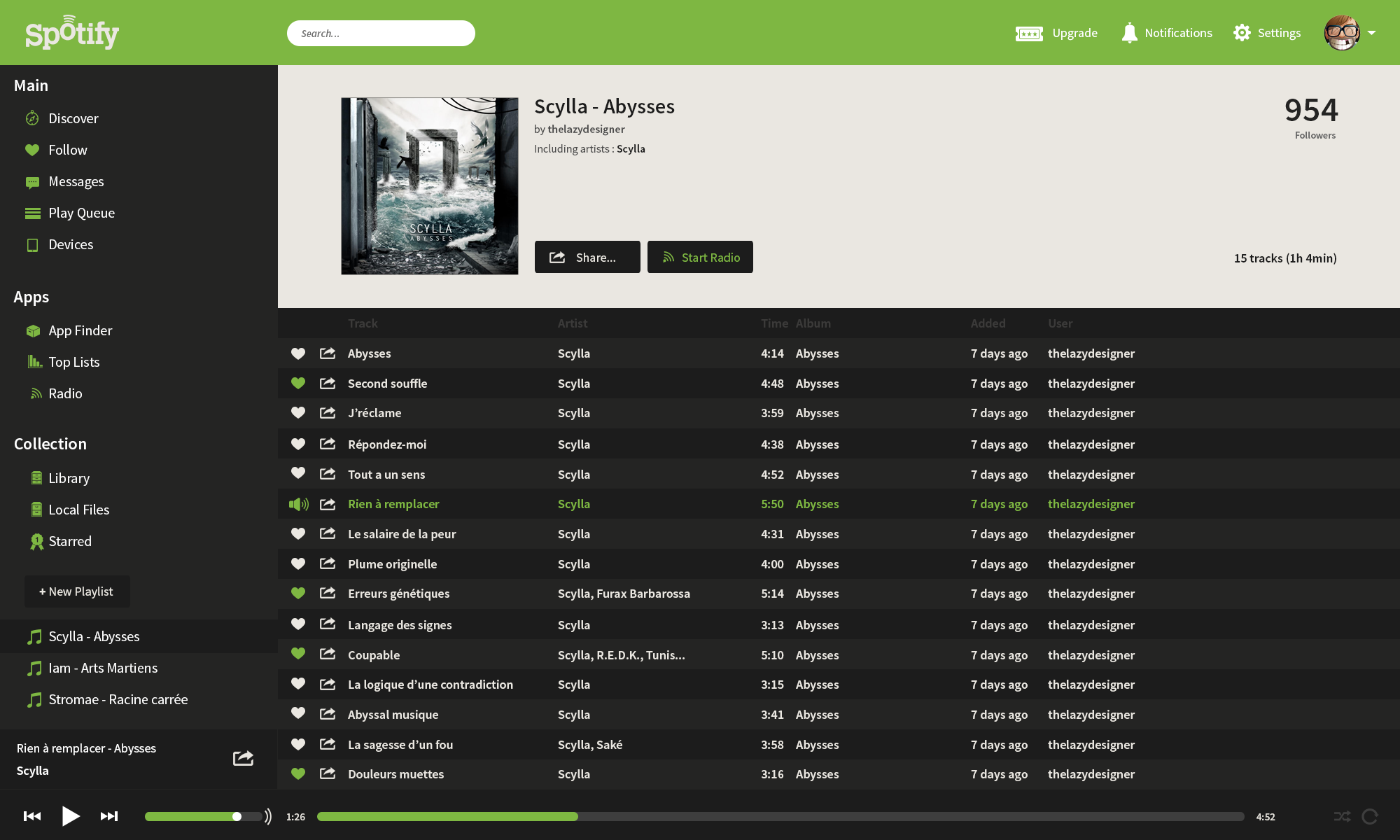Unlike Coupable via green heart
Image resolution: width=1400 pixels, height=840 pixels.
click(298, 653)
